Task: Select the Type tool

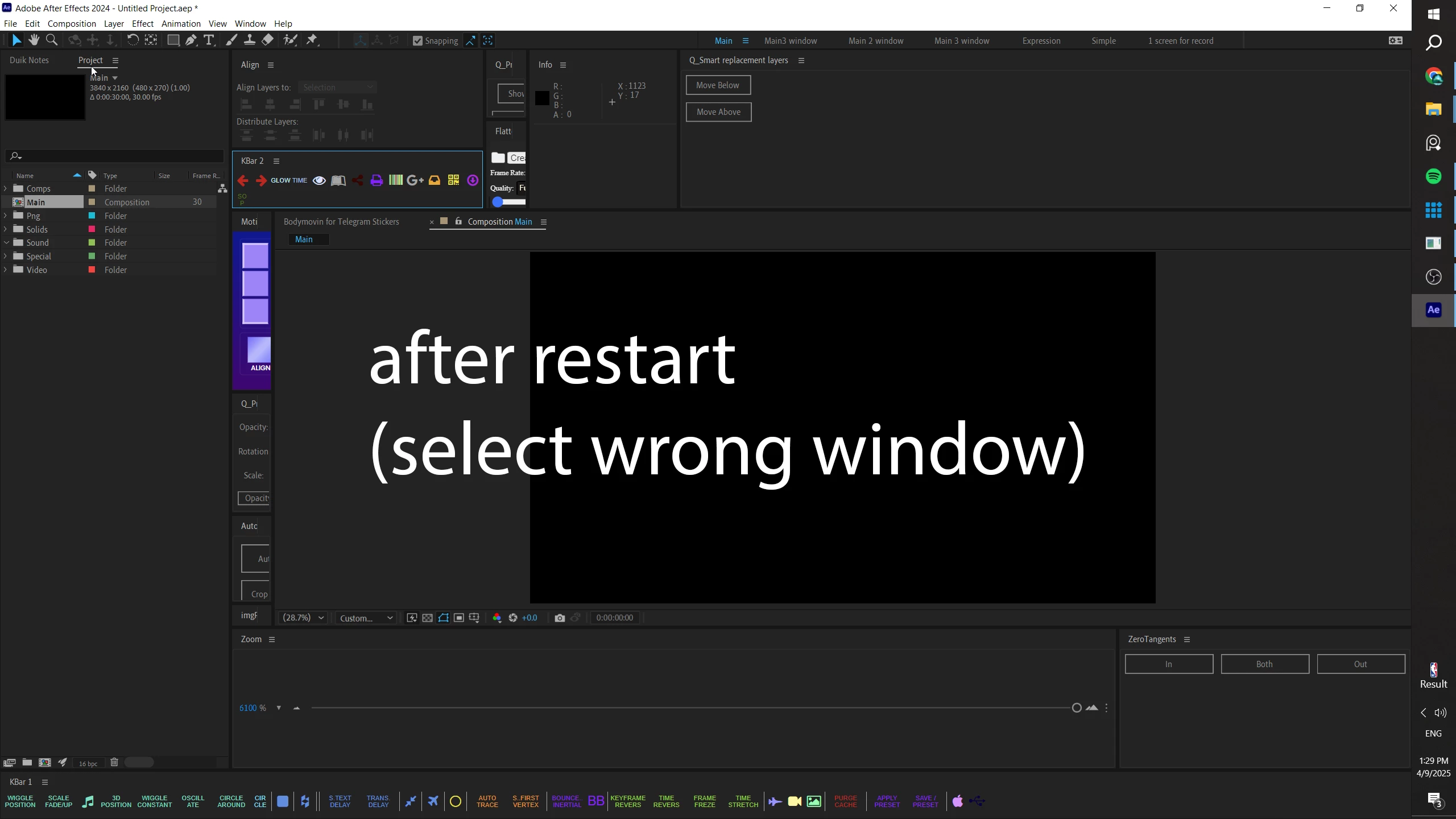Action: click(209, 40)
